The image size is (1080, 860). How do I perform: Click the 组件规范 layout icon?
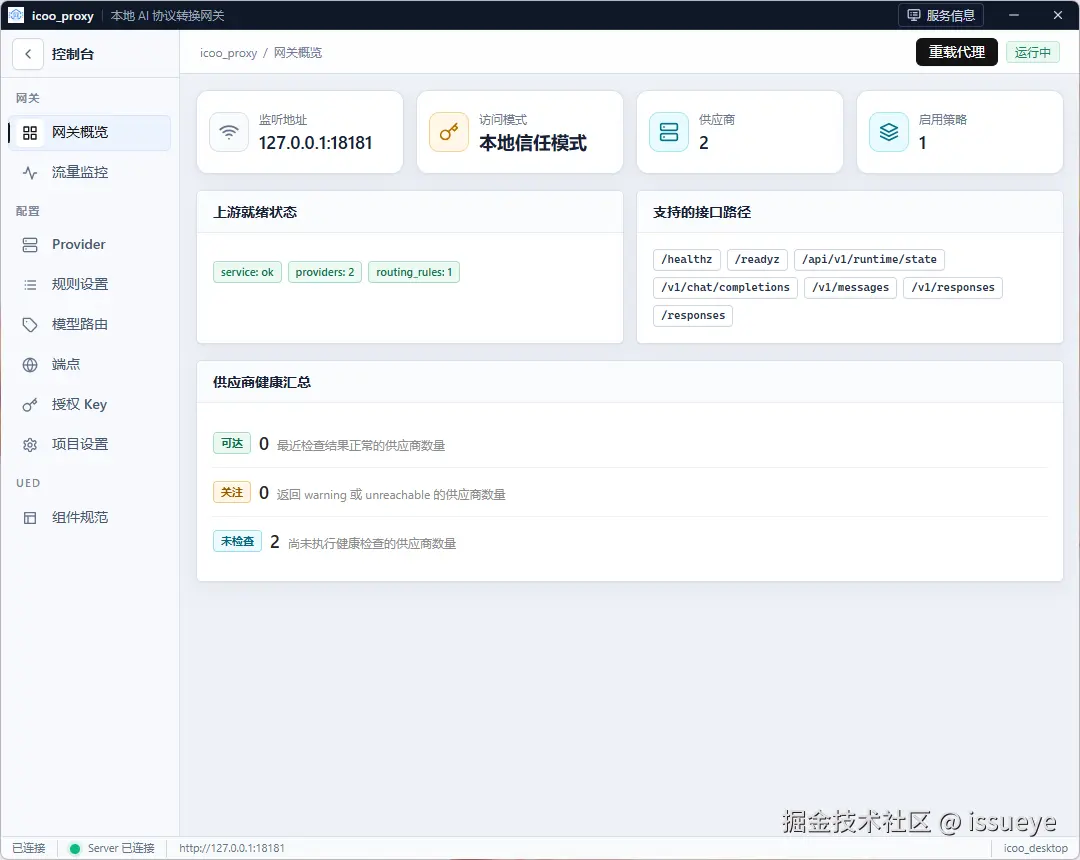point(30,518)
